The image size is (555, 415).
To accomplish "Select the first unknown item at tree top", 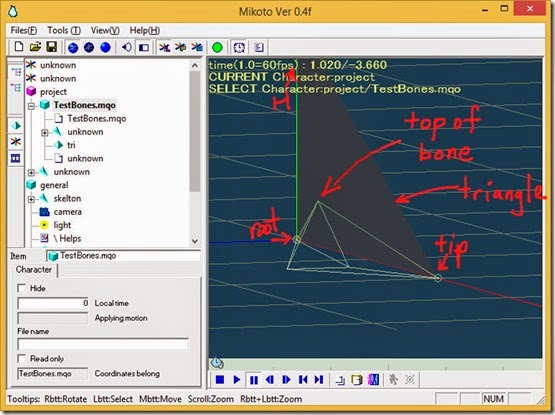I will pyautogui.click(x=58, y=65).
